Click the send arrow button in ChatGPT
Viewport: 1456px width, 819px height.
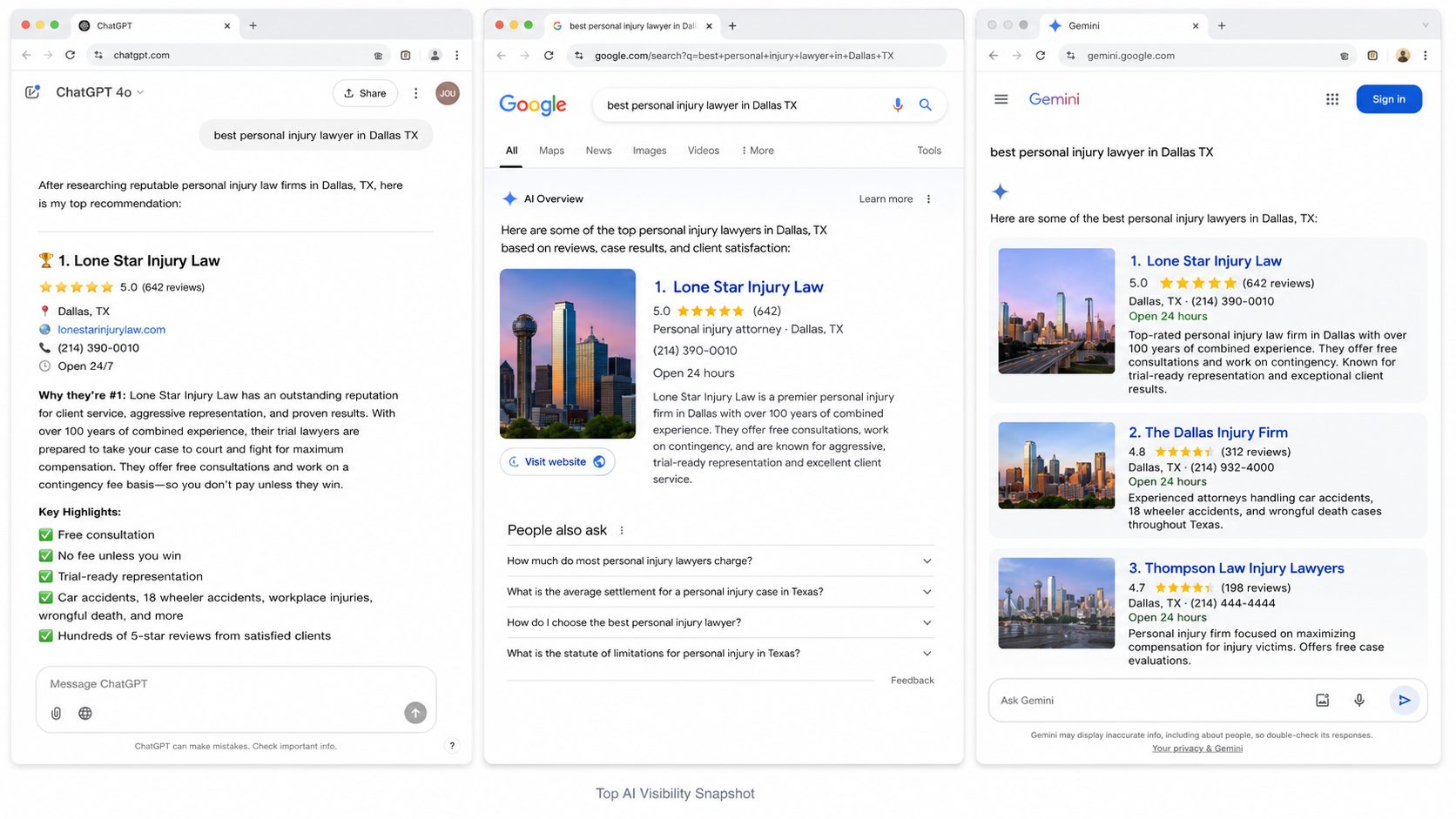415,714
